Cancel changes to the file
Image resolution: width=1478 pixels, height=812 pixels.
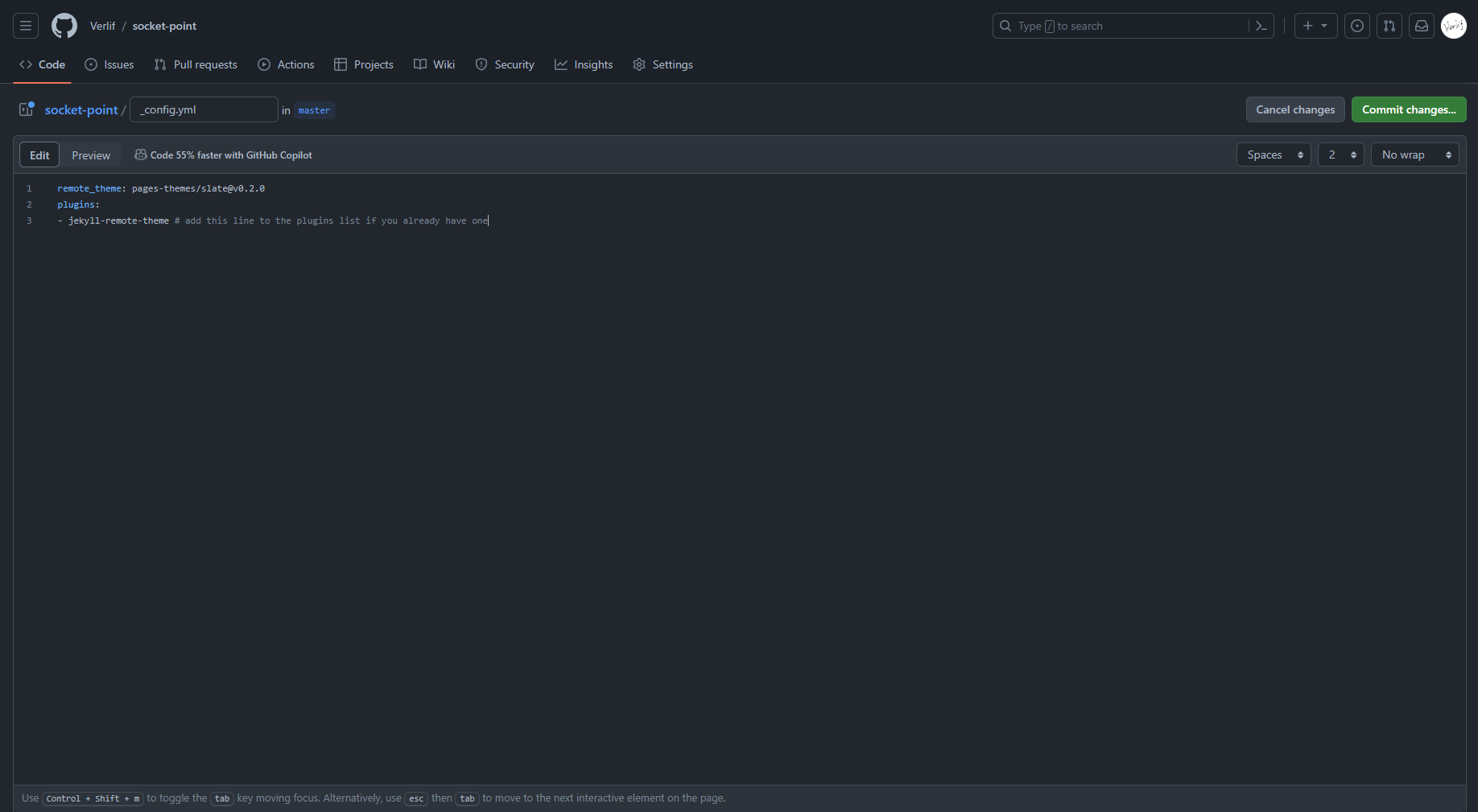click(1294, 109)
